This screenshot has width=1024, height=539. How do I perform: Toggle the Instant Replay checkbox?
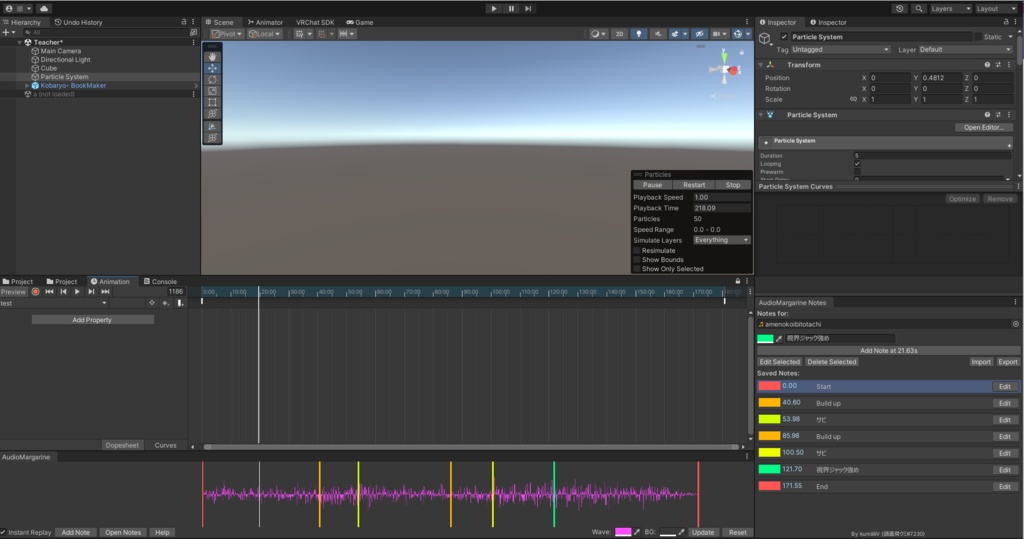[4, 532]
